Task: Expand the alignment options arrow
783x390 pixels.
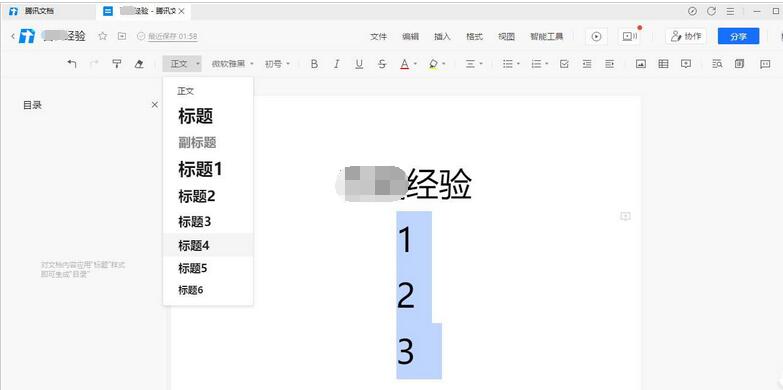Action: (481, 64)
